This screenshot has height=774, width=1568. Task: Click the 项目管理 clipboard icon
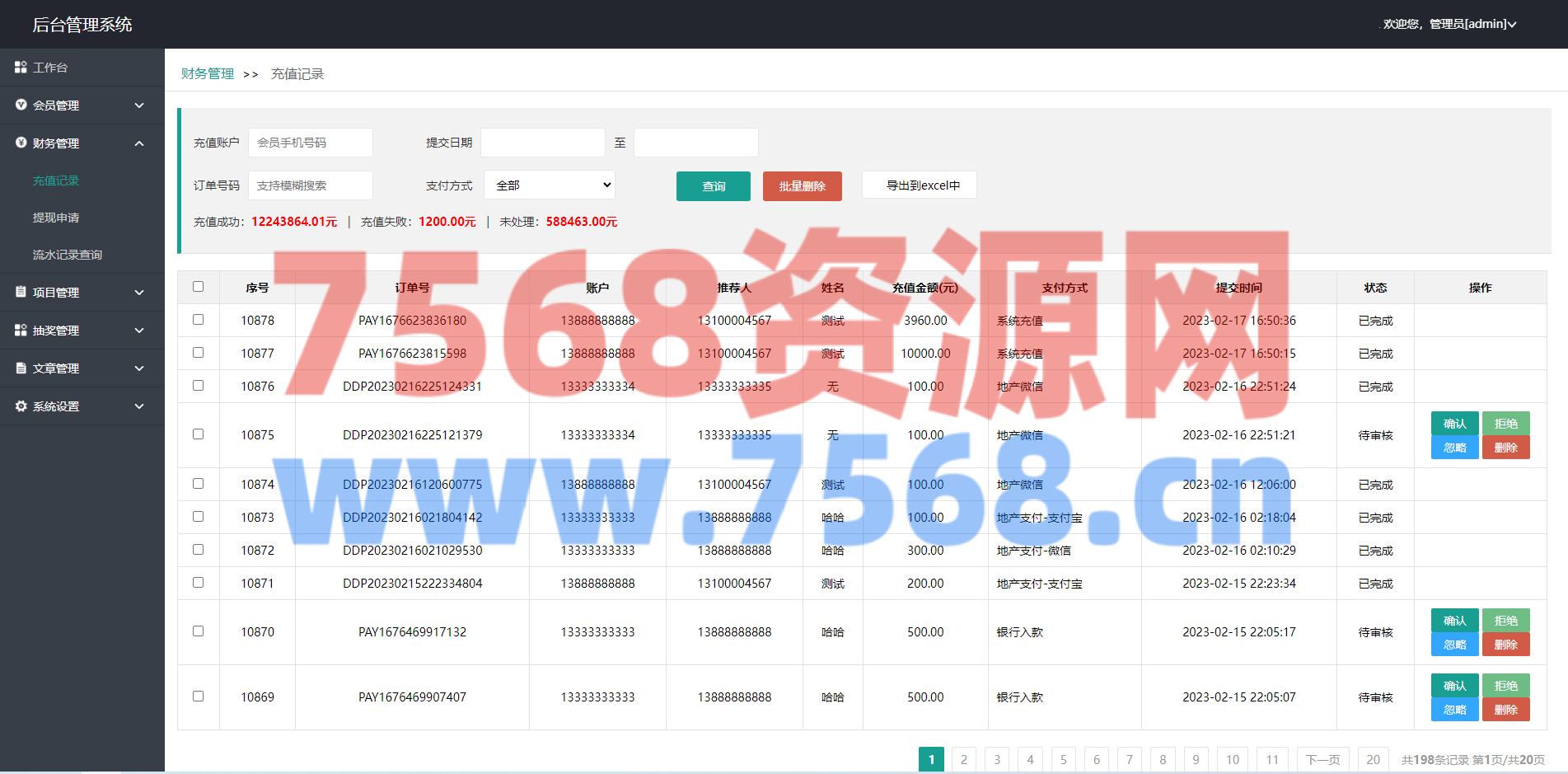pos(21,292)
